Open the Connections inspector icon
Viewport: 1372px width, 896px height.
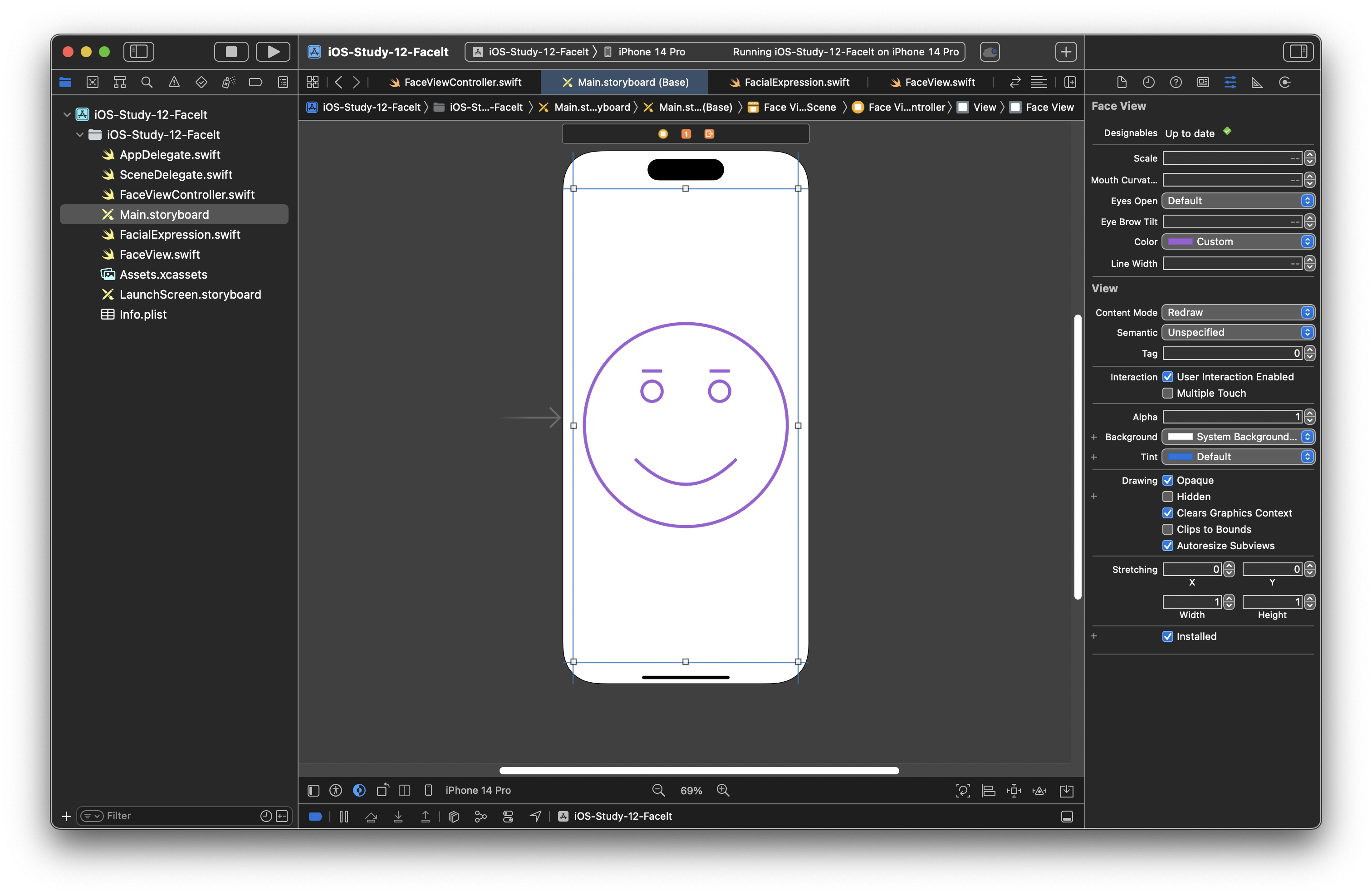(1284, 83)
